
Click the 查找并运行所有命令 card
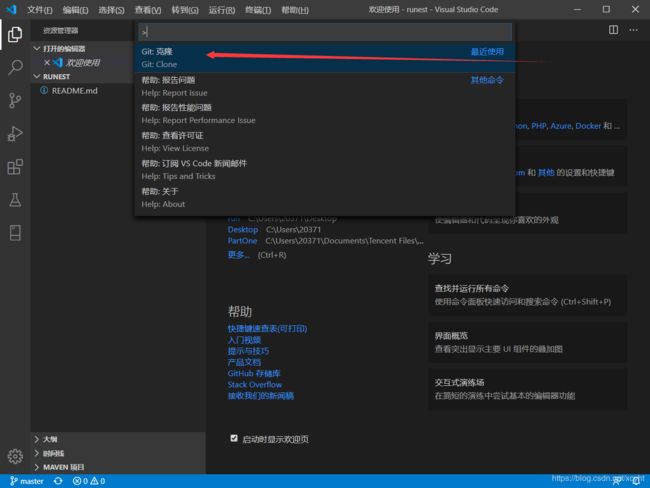pos(527,295)
